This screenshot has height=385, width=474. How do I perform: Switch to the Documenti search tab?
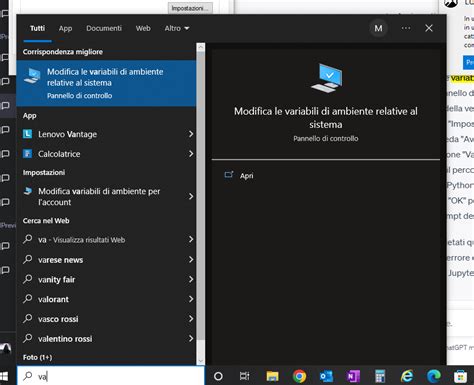pyautogui.click(x=104, y=28)
